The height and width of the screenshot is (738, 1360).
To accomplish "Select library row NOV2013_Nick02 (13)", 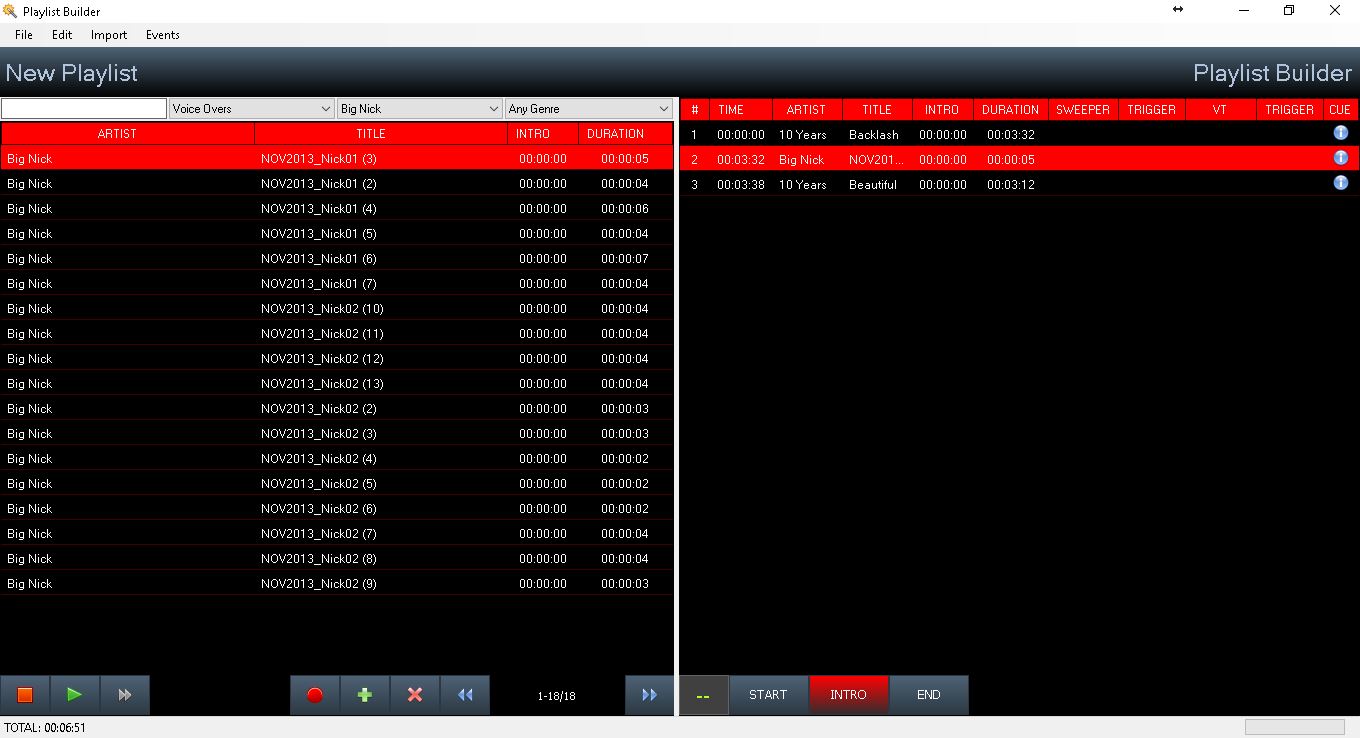I will (337, 384).
